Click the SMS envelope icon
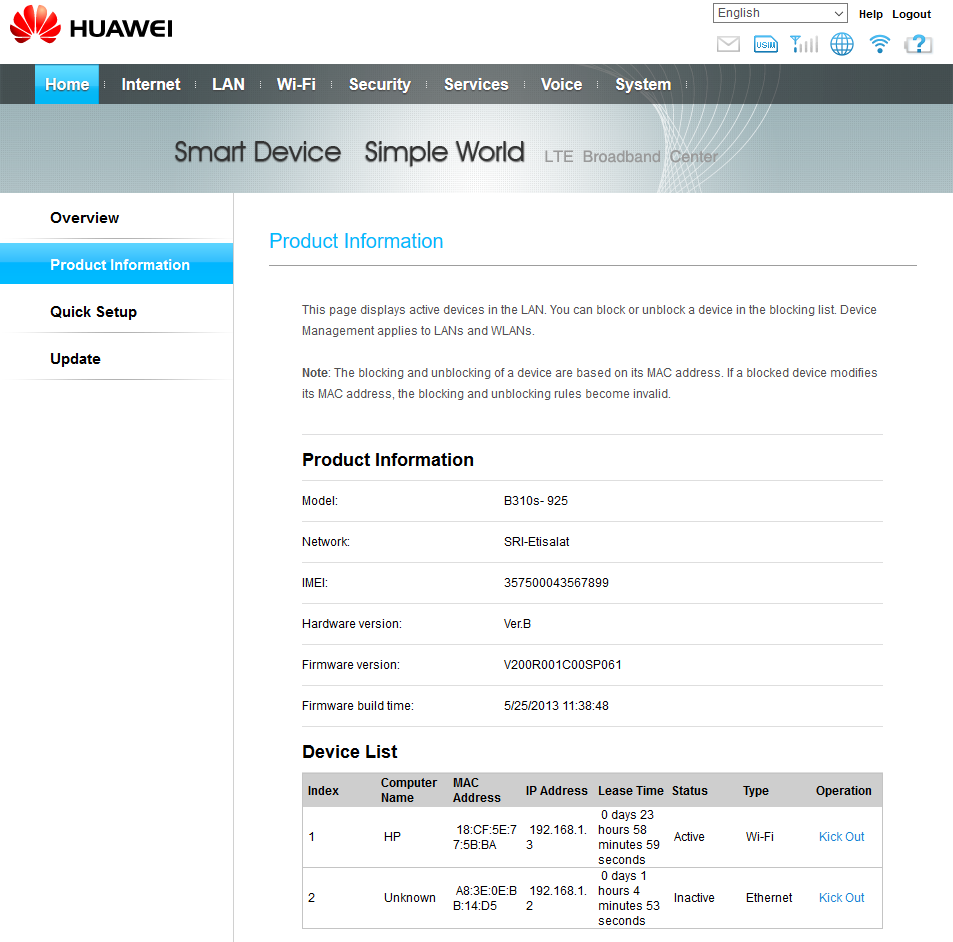Screen dimensions: 953x942 click(x=728, y=44)
